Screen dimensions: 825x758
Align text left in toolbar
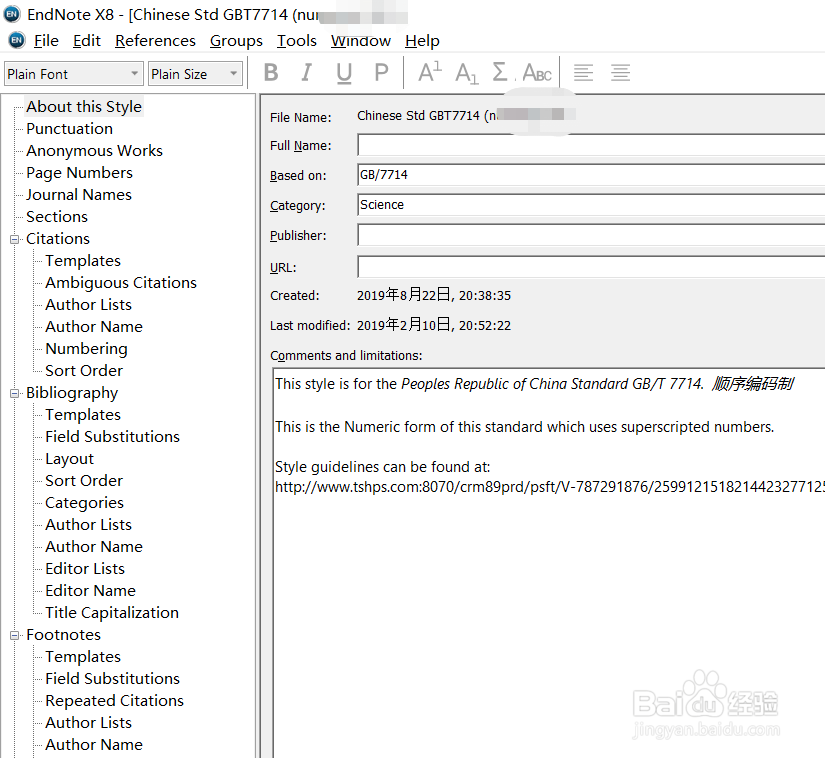click(583, 73)
